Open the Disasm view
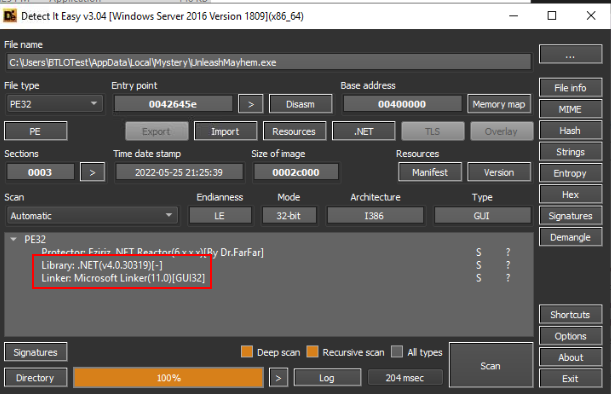The image size is (611, 394). click(x=300, y=104)
